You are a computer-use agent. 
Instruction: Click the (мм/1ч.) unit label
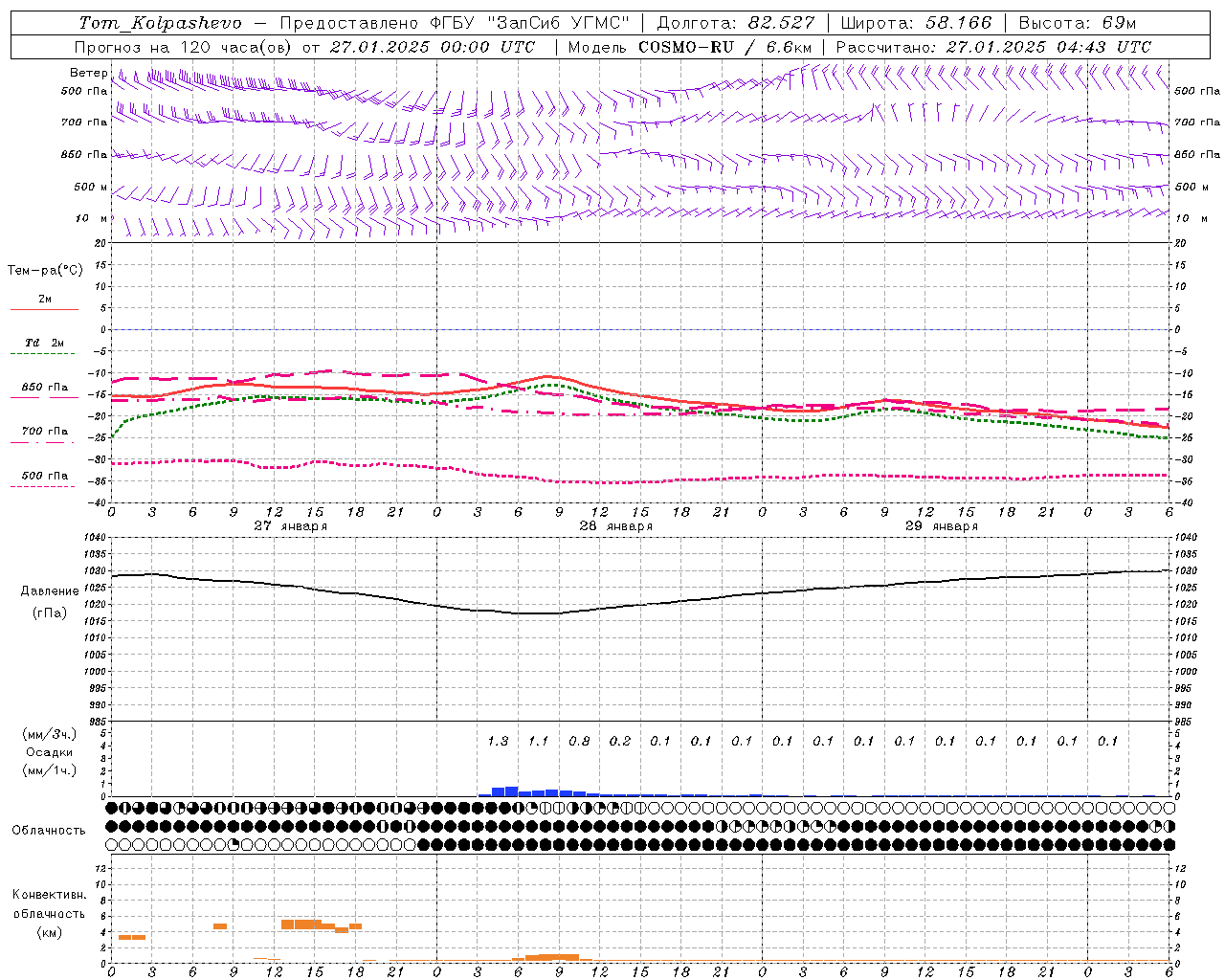click(50, 770)
